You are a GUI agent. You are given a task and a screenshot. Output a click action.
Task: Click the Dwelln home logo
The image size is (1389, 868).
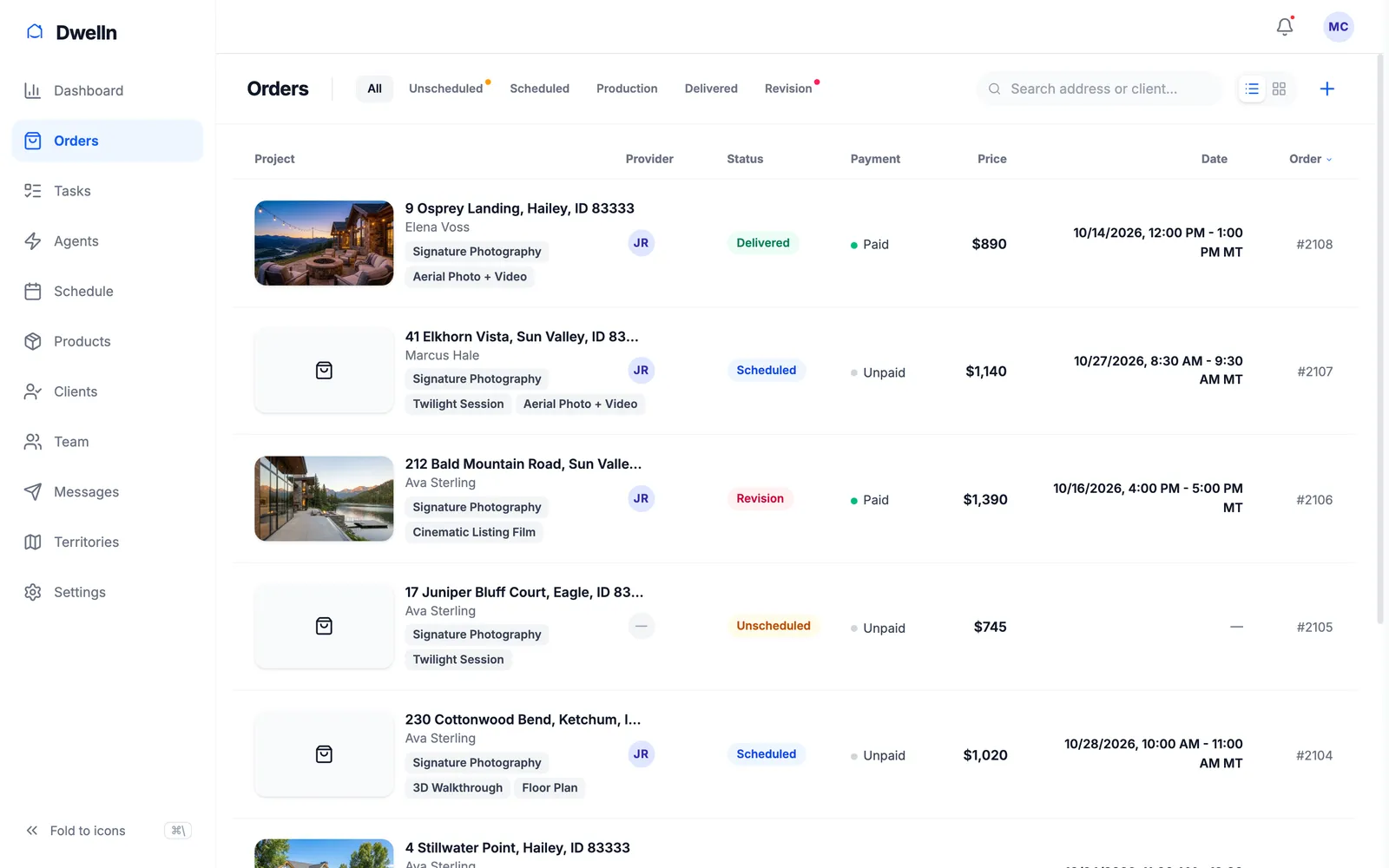(x=72, y=32)
